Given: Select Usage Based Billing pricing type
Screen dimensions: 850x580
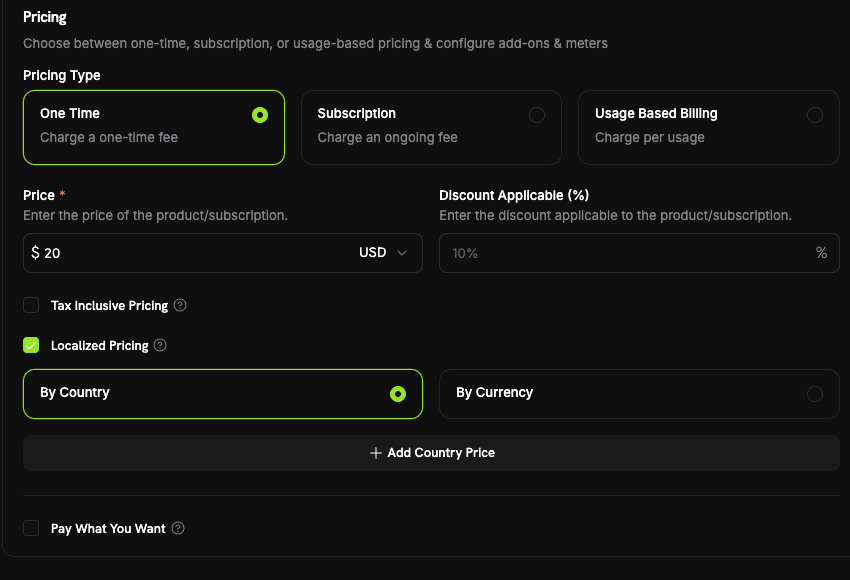Looking at the screenshot, I should (x=709, y=127).
